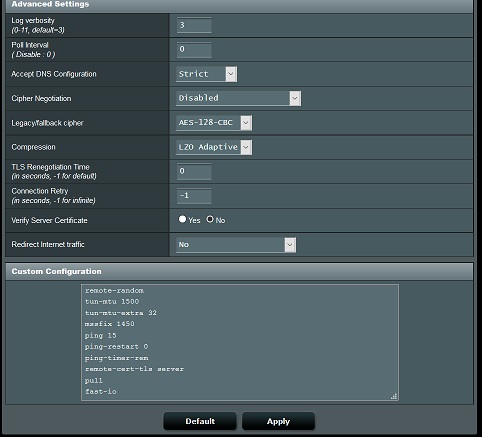This screenshot has height=437, width=482.
Task: Click the 'Verify Server Certificate' label
Action: point(49,220)
